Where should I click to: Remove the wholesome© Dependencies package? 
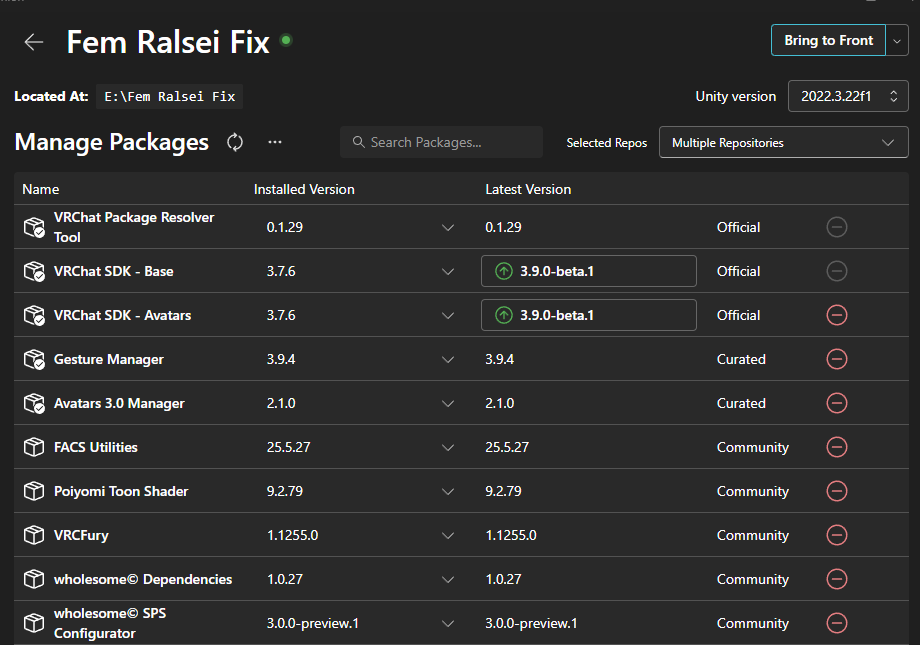point(837,579)
